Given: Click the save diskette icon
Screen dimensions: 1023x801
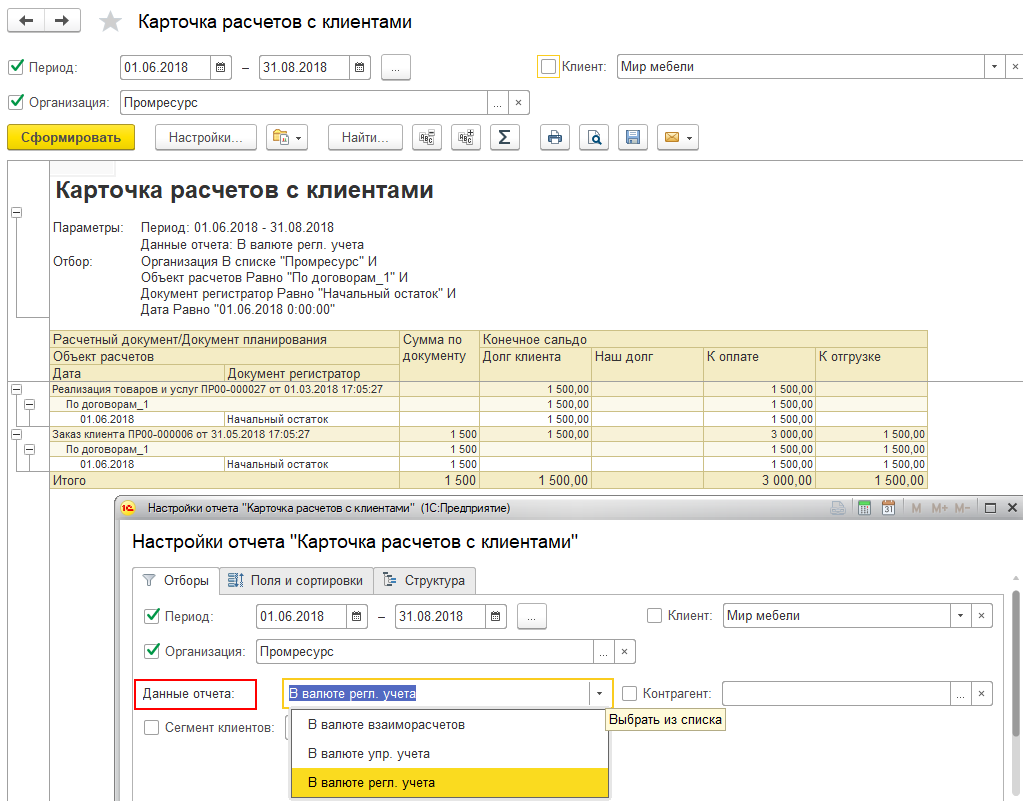Looking at the screenshot, I should coord(632,138).
